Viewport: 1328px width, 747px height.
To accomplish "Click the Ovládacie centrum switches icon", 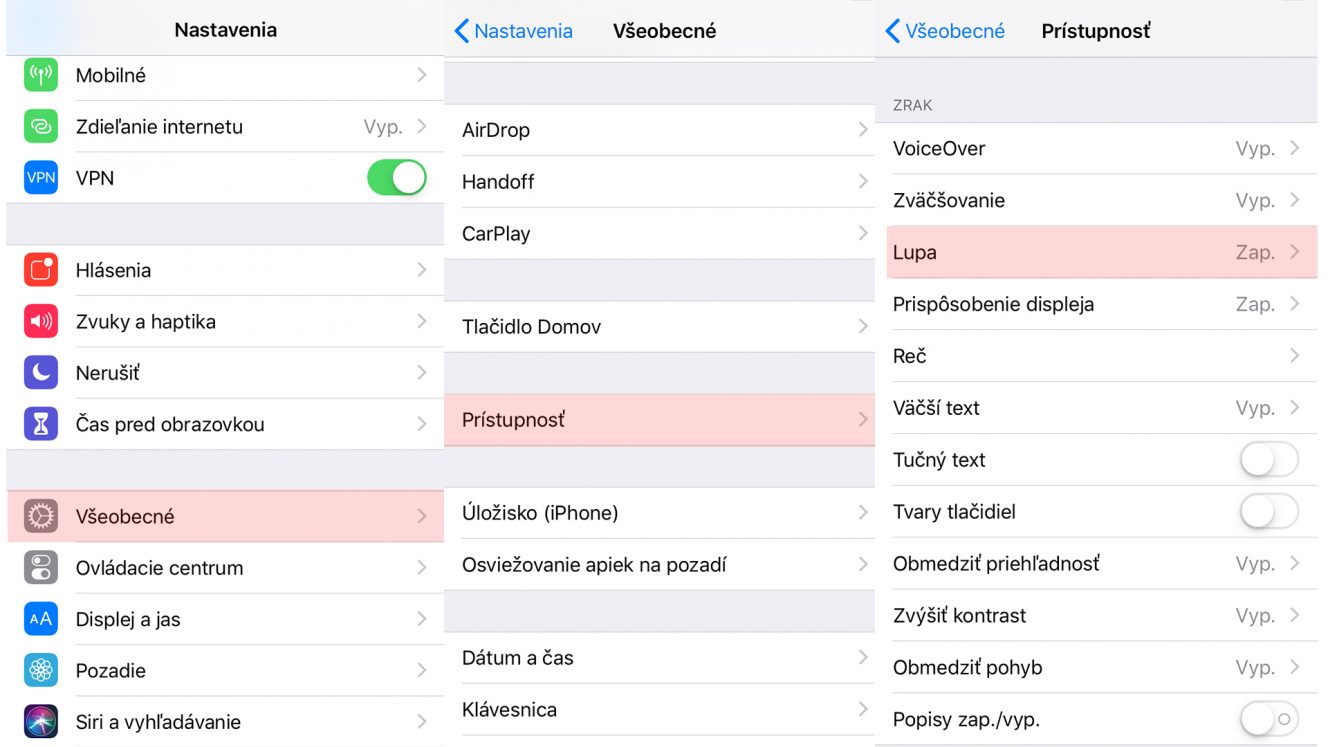I will pos(41,568).
